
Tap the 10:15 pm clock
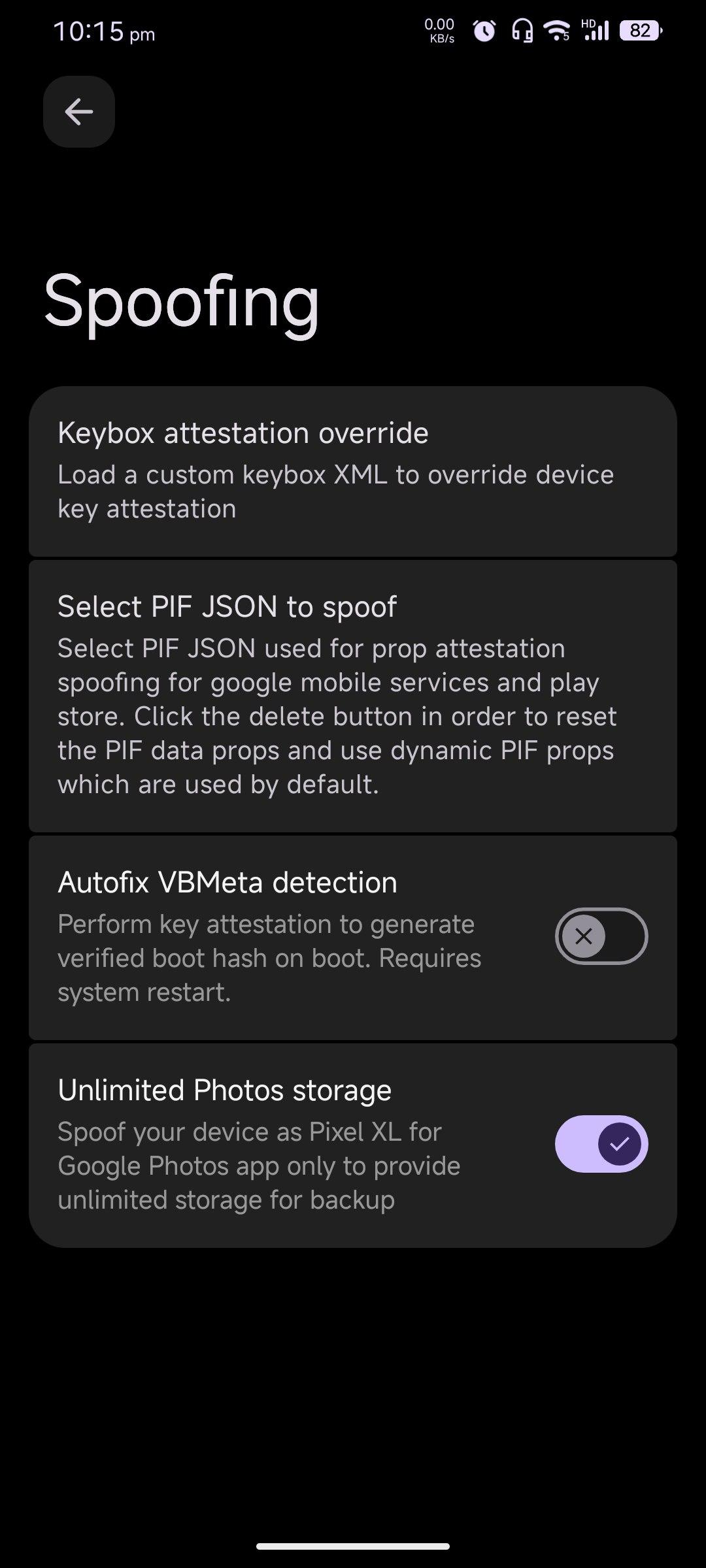[104, 31]
